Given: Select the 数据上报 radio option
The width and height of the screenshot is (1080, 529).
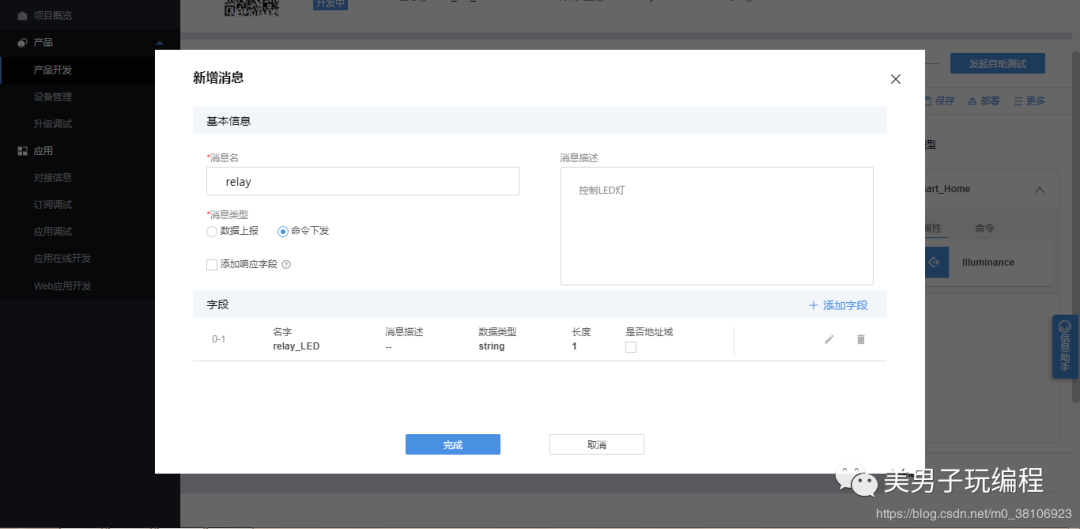Looking at the screenshot, I should 212,231.
